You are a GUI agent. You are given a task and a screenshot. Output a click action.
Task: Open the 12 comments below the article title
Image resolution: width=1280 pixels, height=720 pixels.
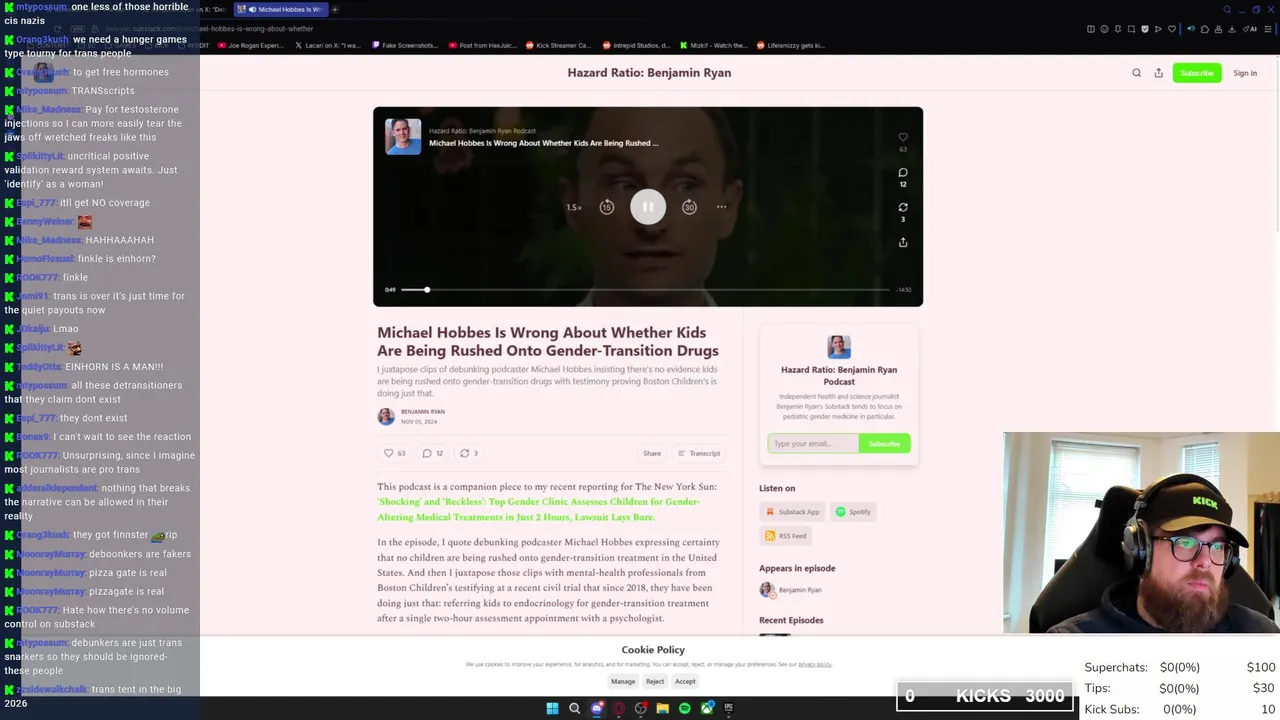tap(432, 453)
